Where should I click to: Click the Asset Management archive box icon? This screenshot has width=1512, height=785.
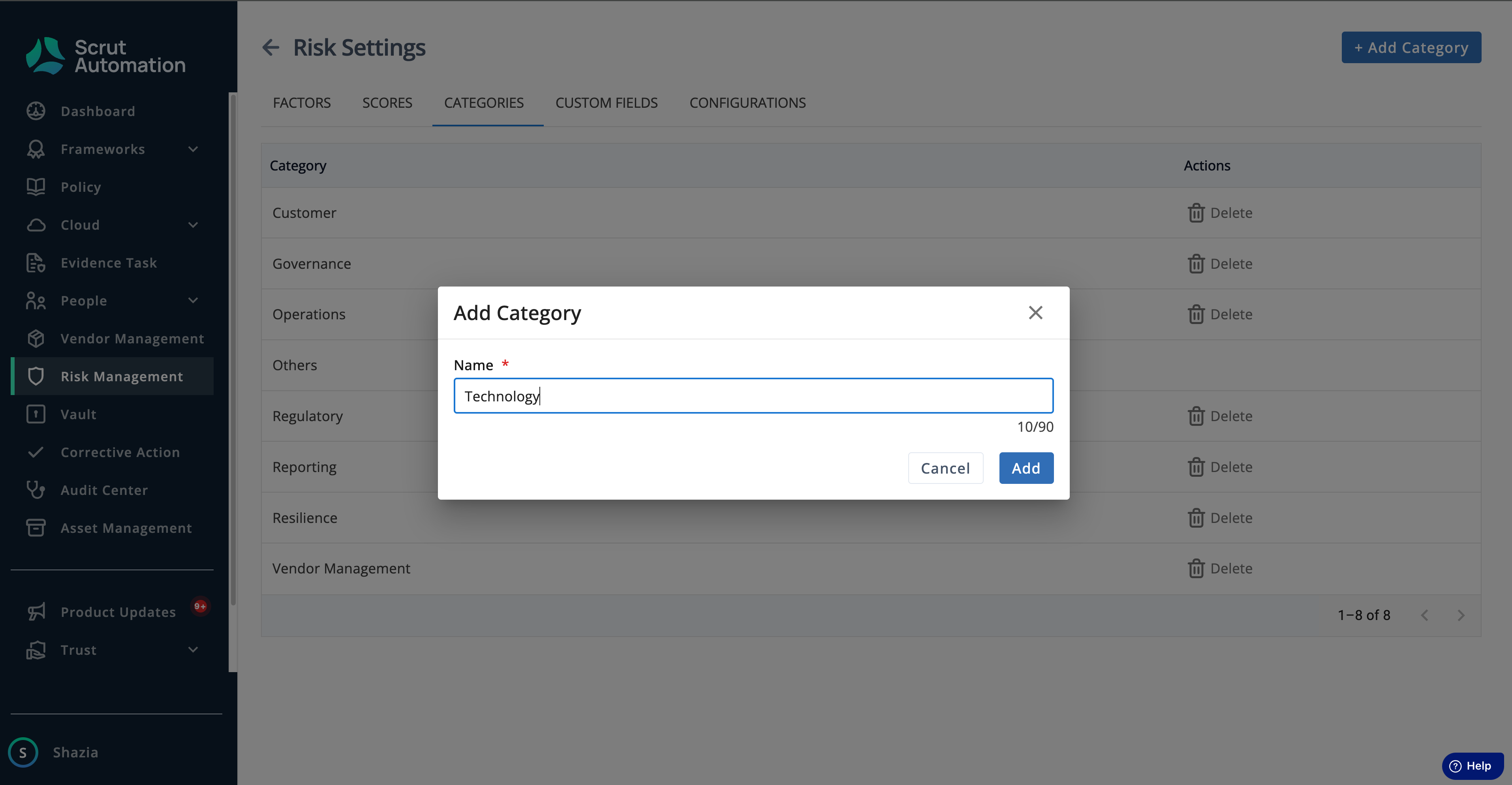pos(36,527)
